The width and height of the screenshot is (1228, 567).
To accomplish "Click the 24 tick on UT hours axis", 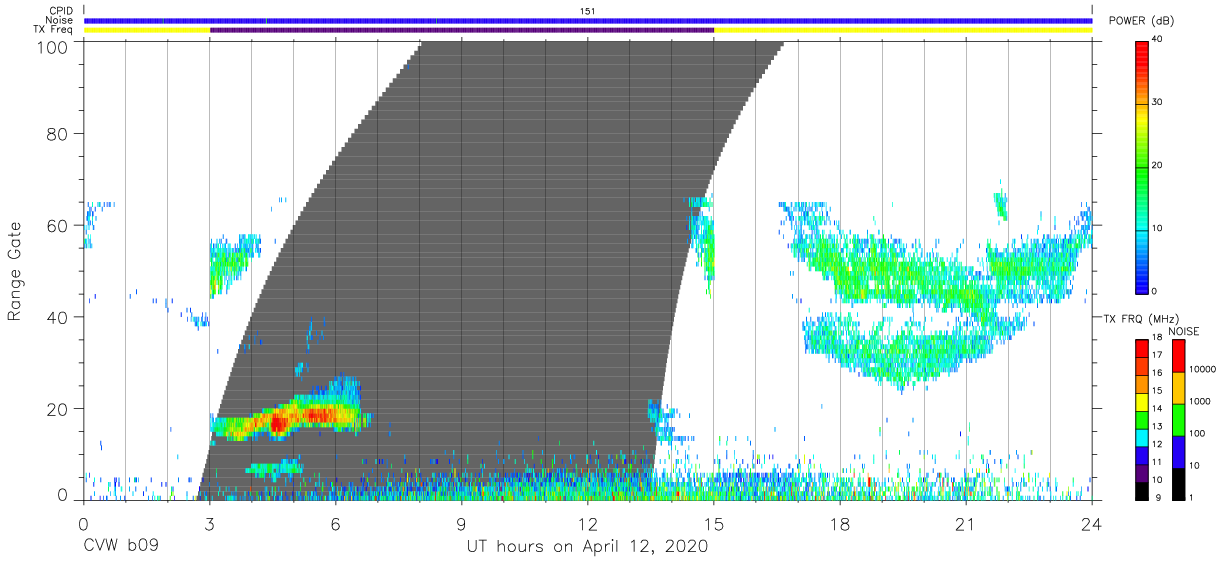I will pyautogui.click(x=1092, y=523).
